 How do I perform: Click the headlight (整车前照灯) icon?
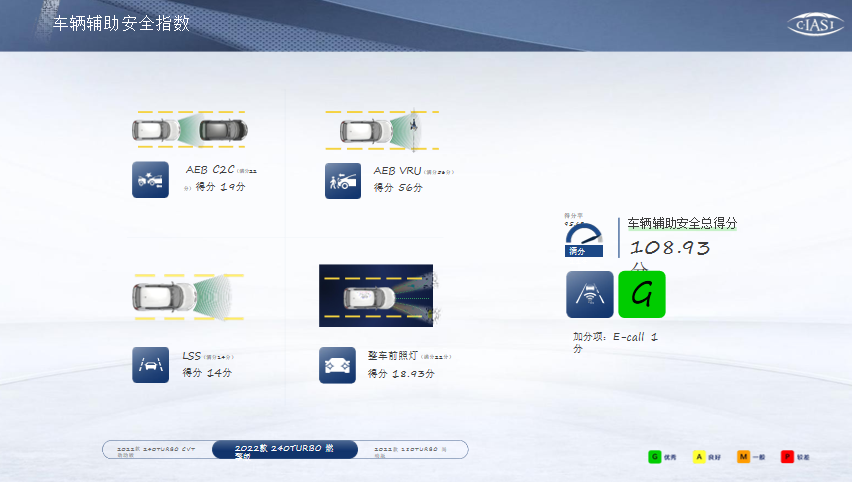337,365
